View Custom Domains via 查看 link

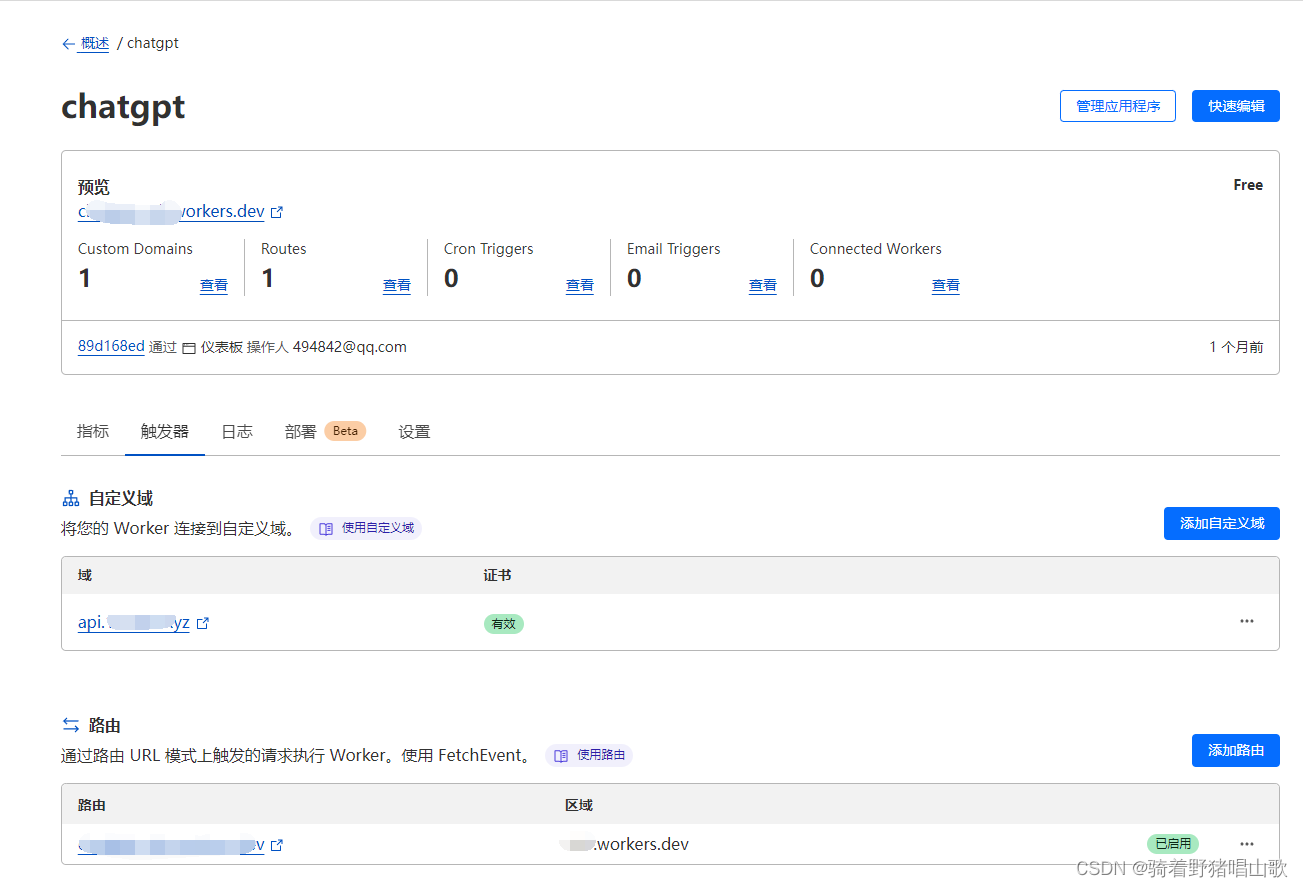point(214,286)
